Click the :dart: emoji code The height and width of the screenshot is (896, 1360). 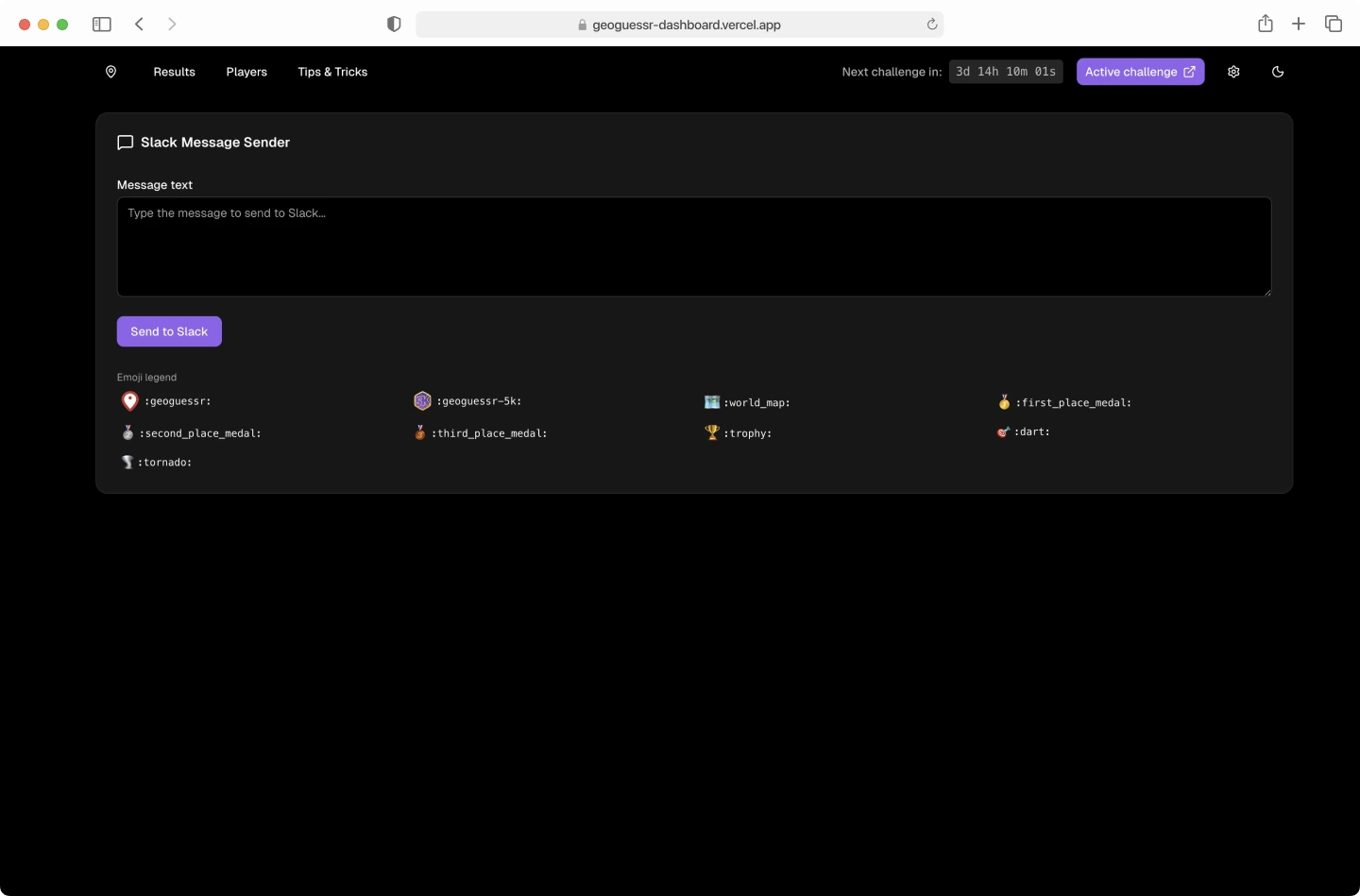coord(1032,431)
